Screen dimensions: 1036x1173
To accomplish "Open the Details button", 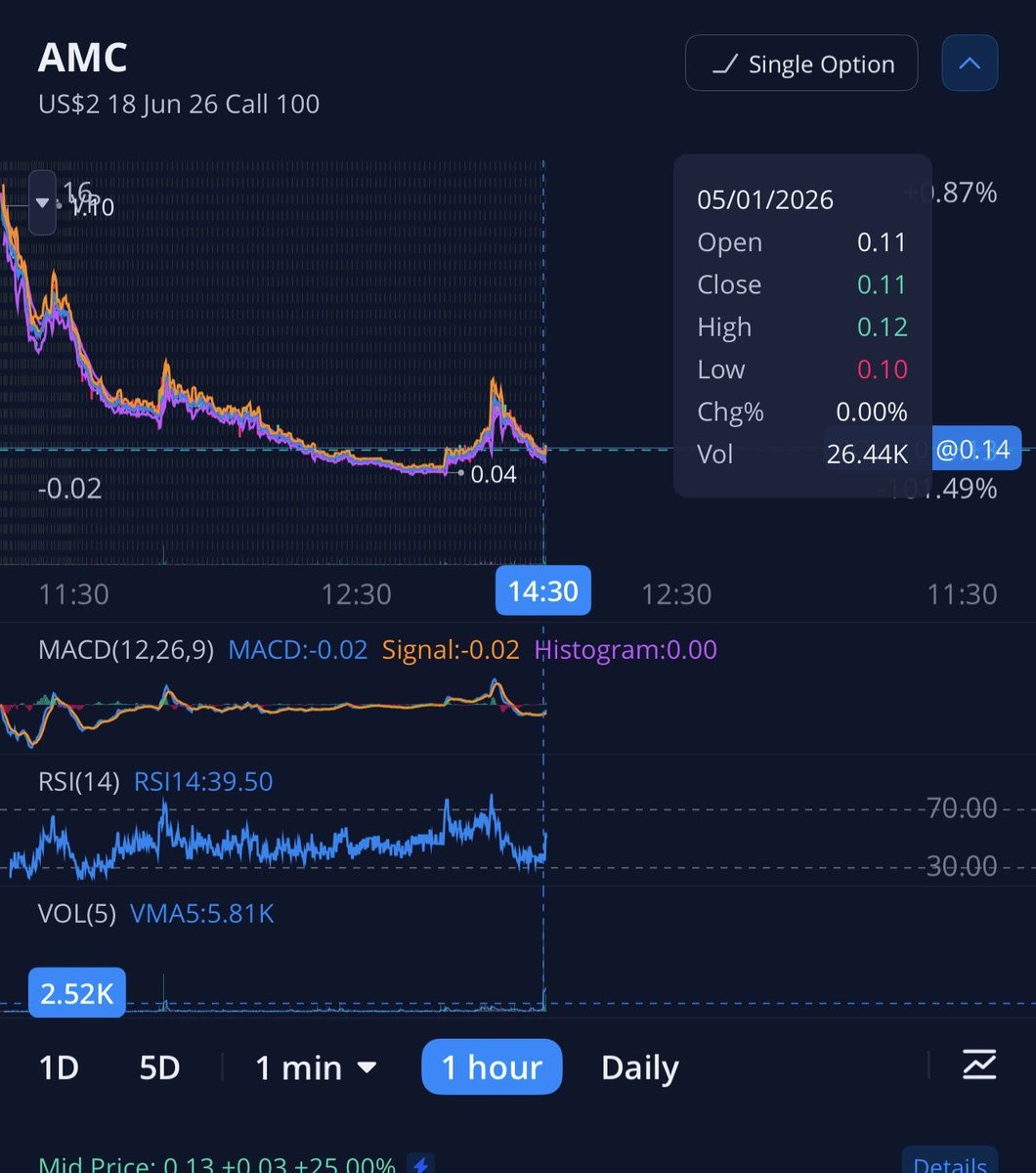I will (x=949, y=1161).
